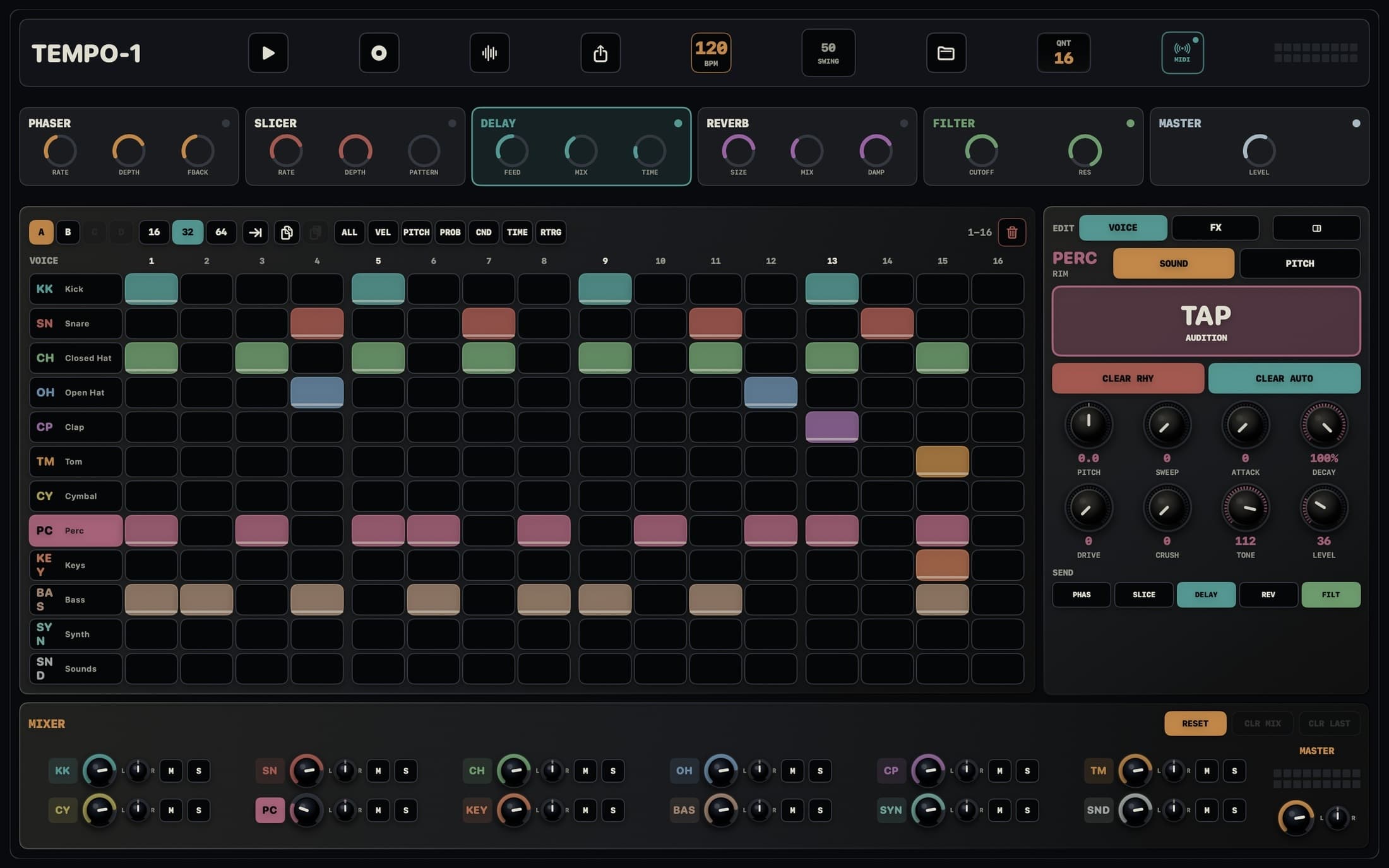Adjust the Delay FEED knob

pos(512,151)
